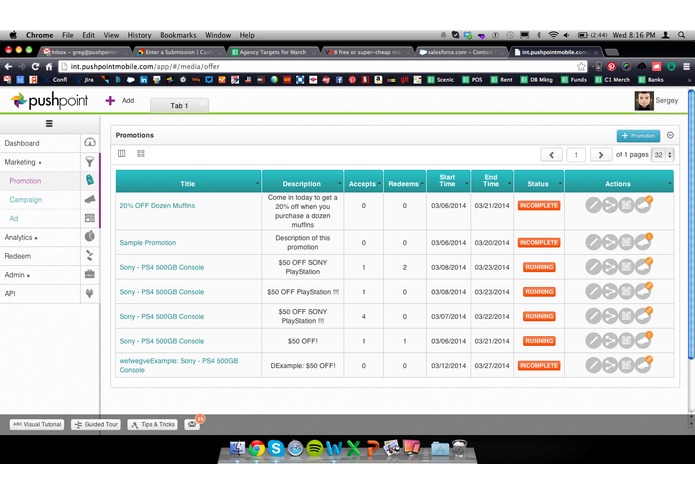Open 20% OFF Dozen Muffins promotion link

[157, 206]
